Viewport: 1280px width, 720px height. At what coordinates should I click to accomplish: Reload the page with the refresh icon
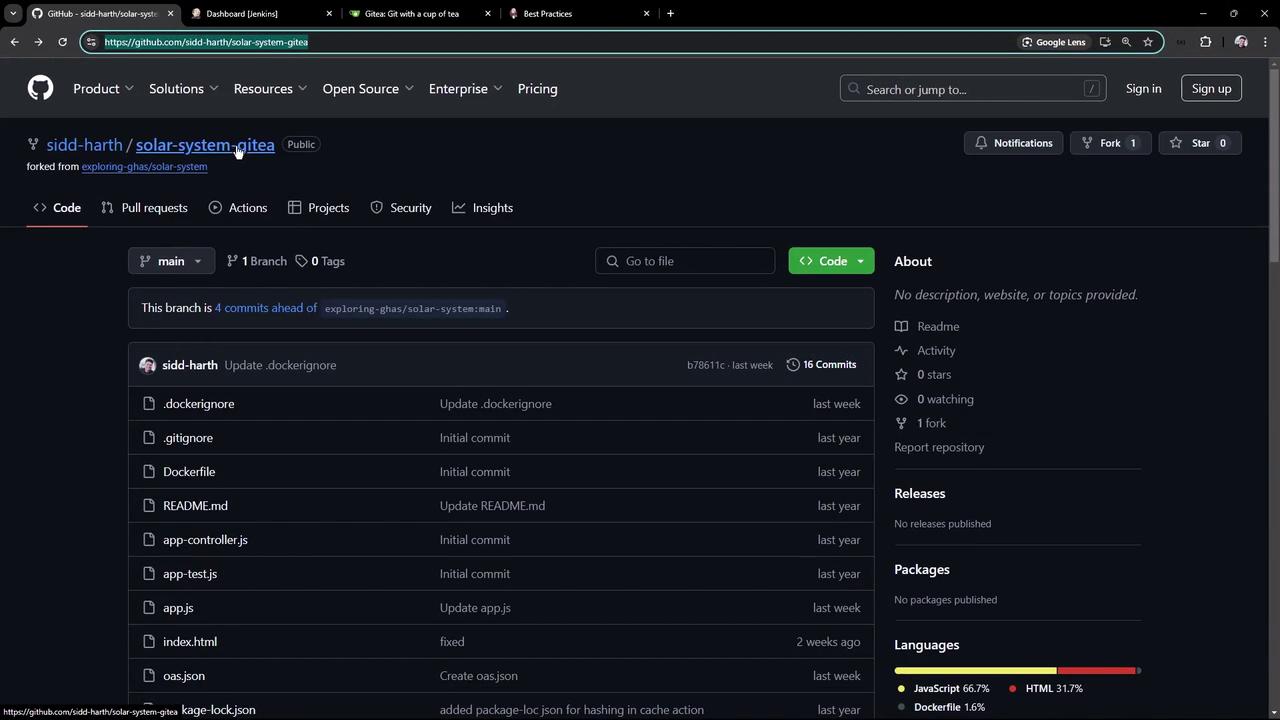click(62, 42)
